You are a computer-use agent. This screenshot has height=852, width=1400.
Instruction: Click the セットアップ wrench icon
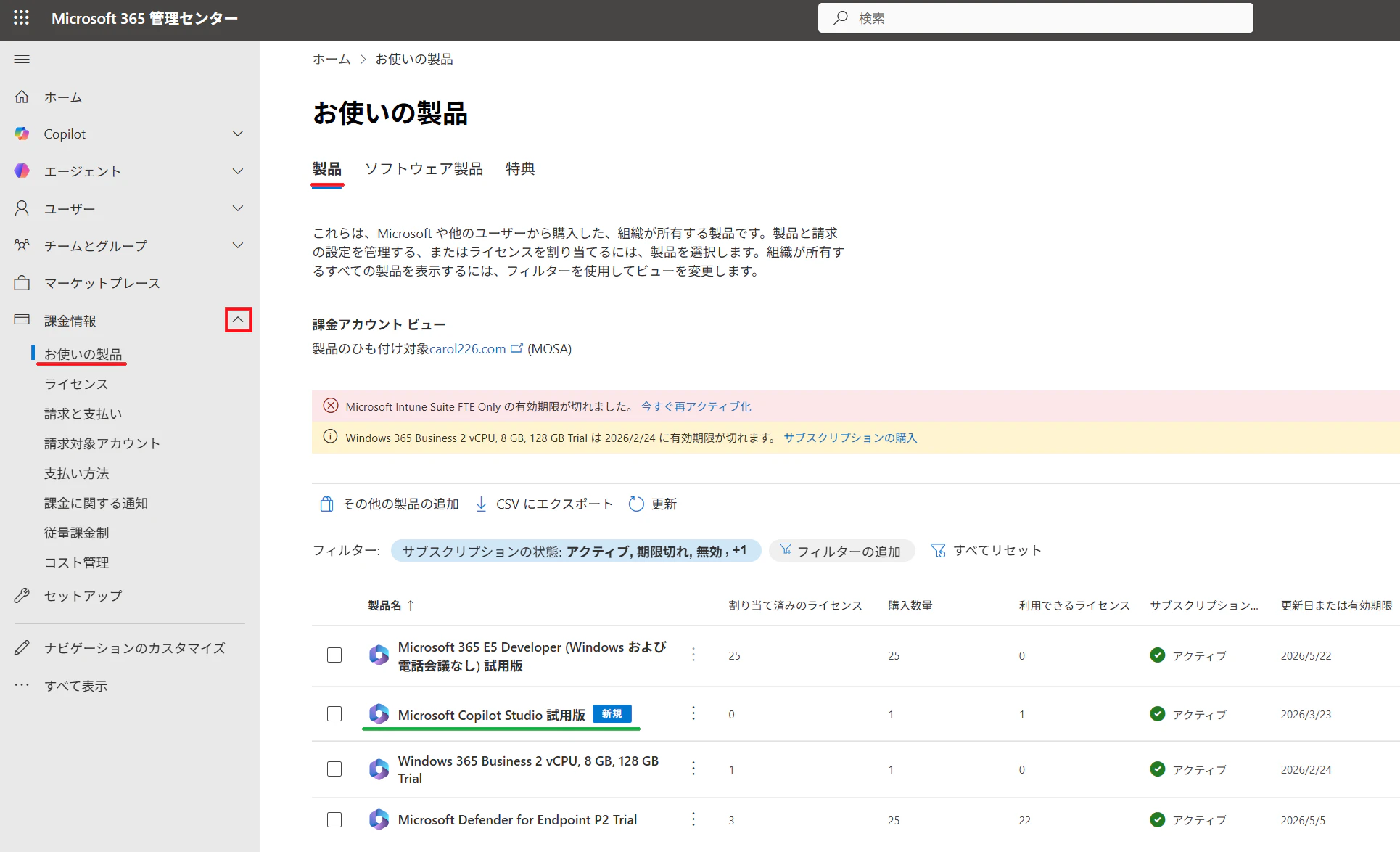pos(22,595)
